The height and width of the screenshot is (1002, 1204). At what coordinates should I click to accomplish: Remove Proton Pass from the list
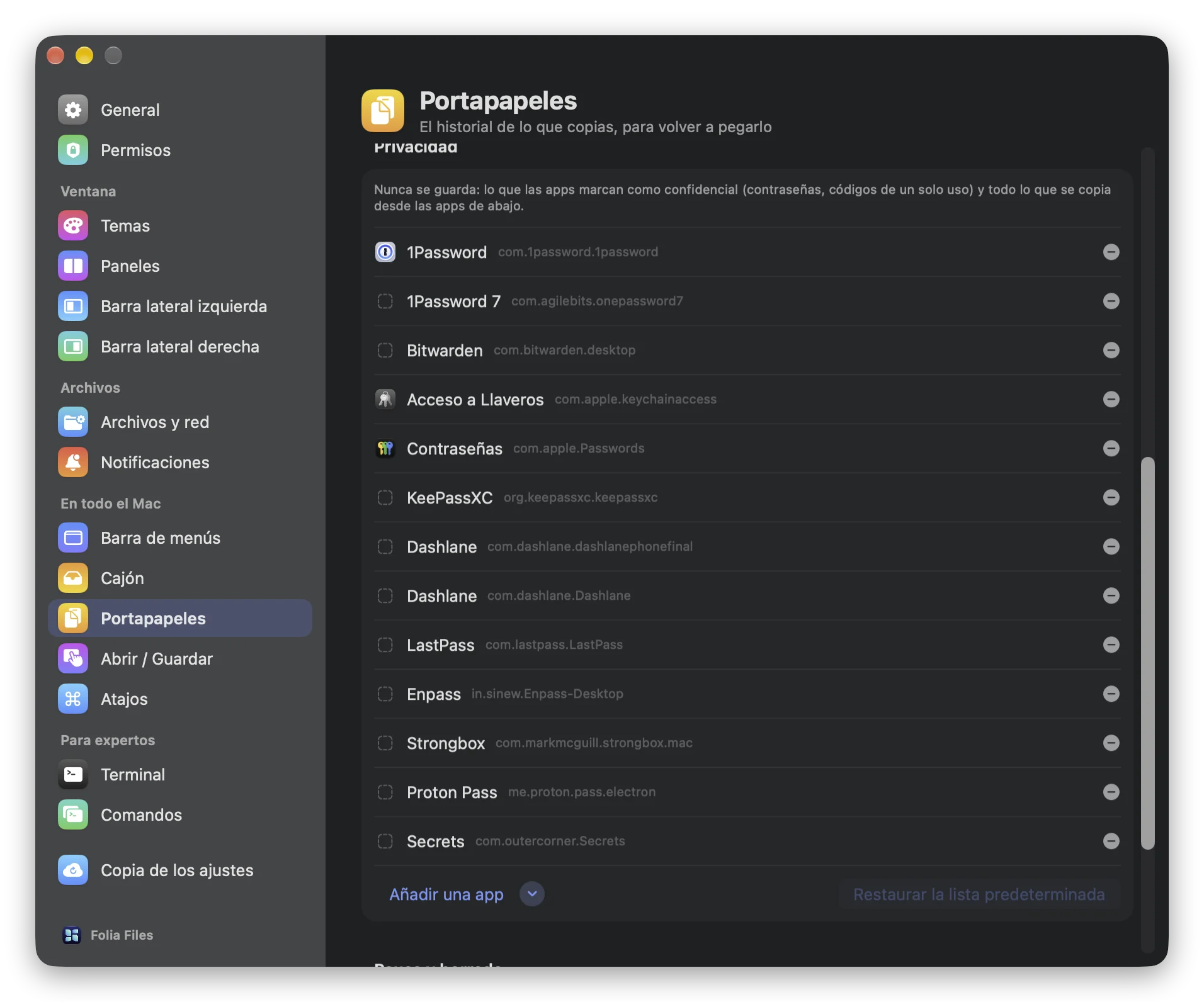point(1111,792)
